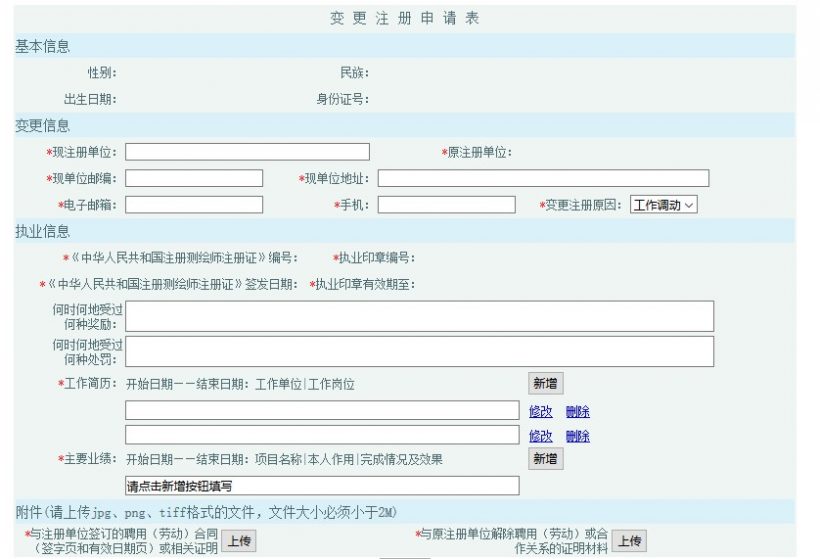Click 删除 for the first work history row
This screenshot has height=559, width=820.
click(x=578, y=412)
